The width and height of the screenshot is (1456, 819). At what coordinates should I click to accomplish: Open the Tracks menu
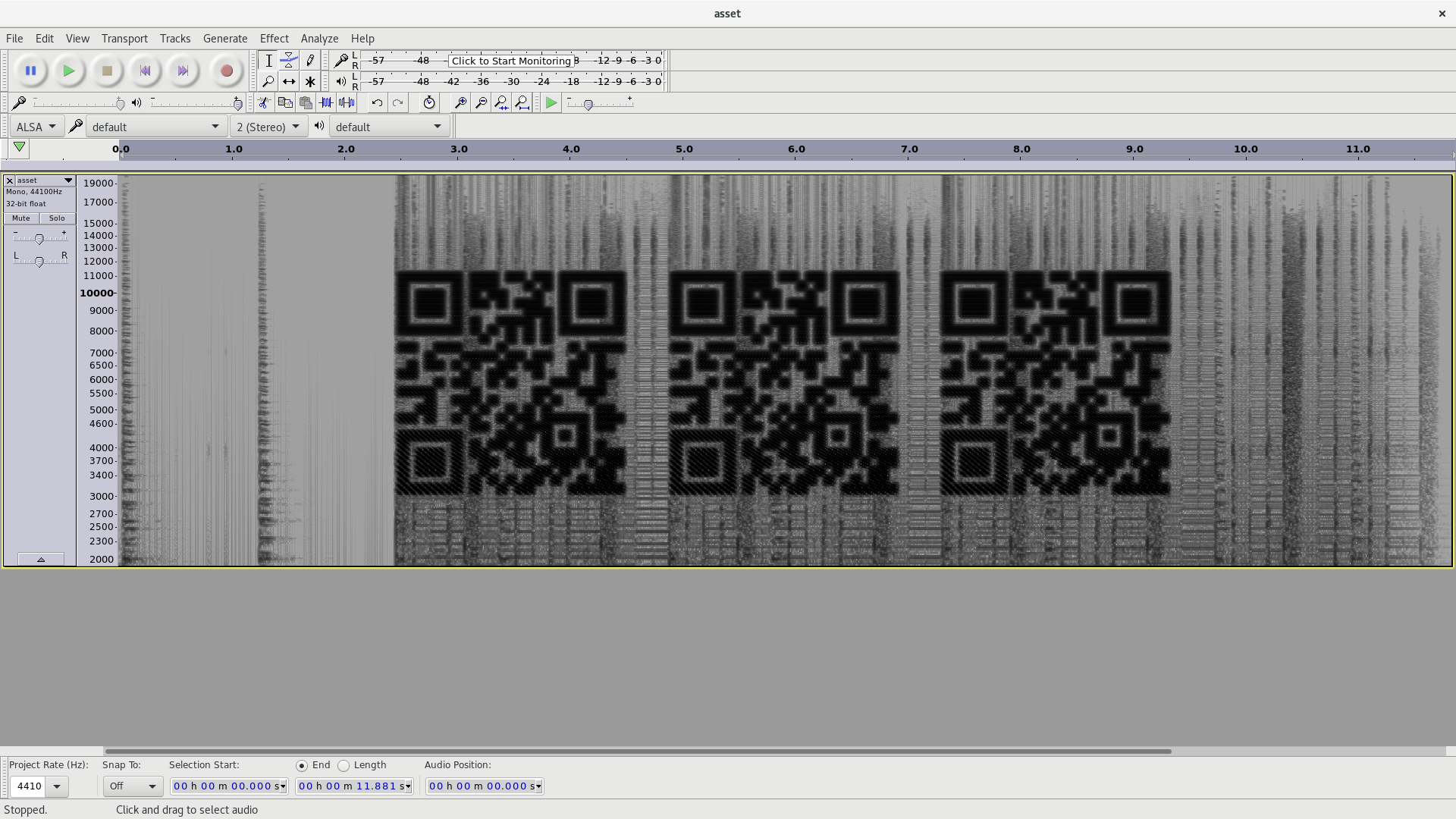pyautogui.click(x=175, y=39)
